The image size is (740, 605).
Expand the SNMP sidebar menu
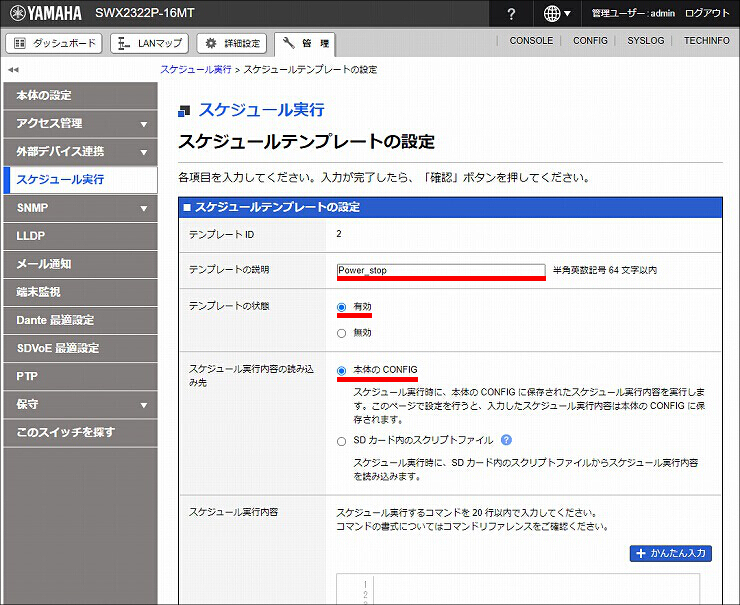click(80, 208)
